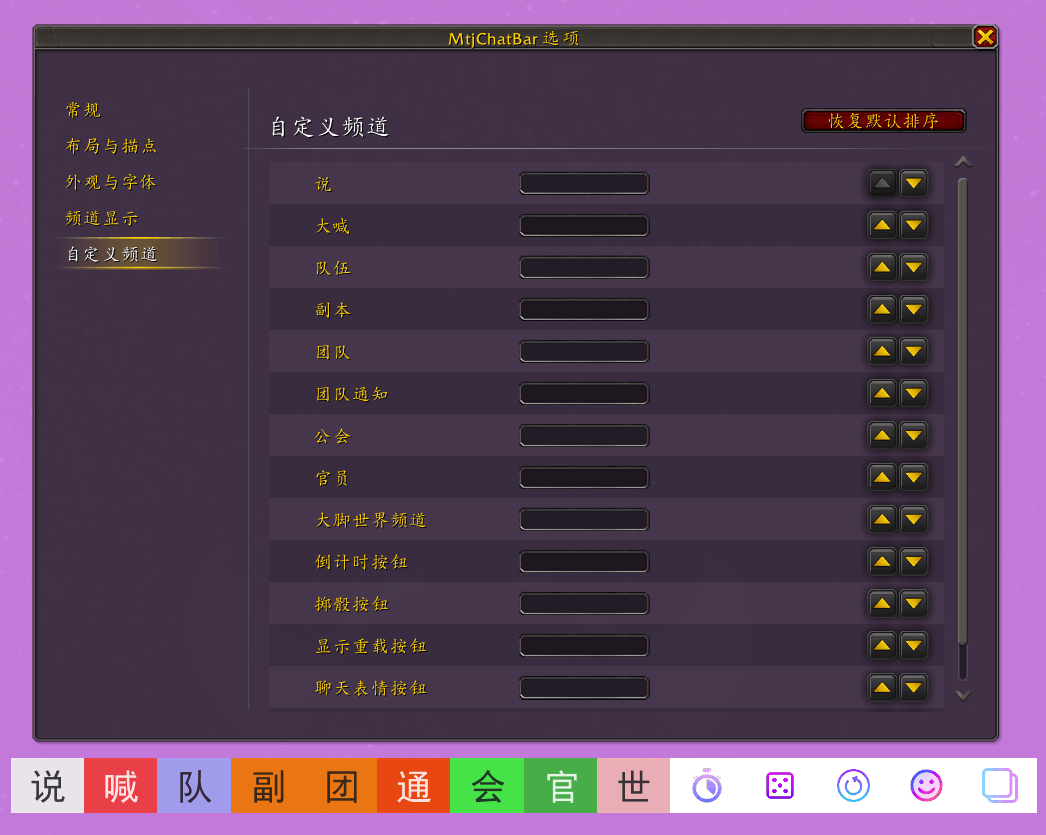Viewport: 1046px width, 835px height.
Task: Move 大喊 channel up with arrow
Action: point(882,225)
